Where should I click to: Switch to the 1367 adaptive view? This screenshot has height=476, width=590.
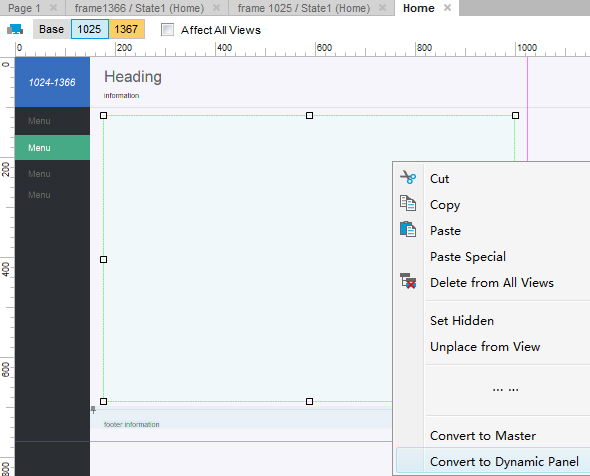[x=126, y=29]
